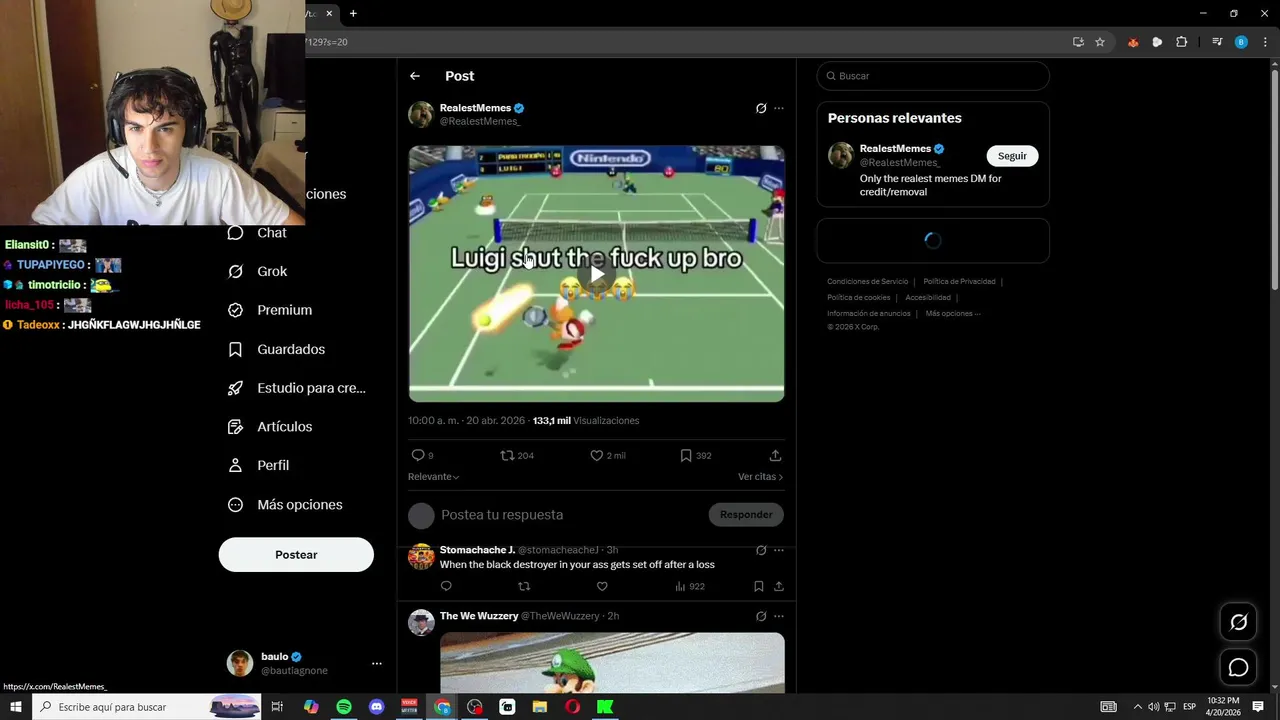The image size is (1280, 720).
Task: Open Opera browser from the taskbar
Action: click(572, 707)
